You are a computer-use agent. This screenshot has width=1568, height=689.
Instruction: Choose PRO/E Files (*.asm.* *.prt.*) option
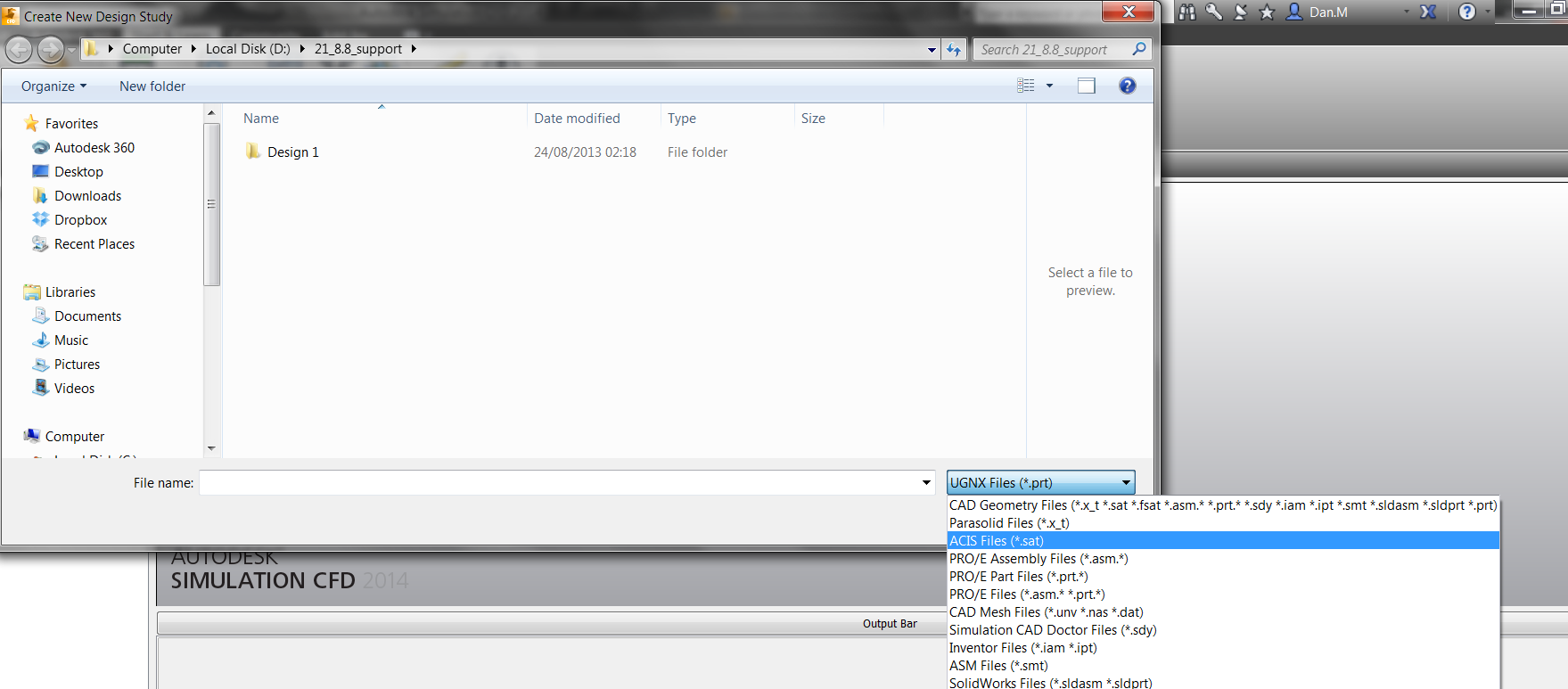coord(1223,595)
